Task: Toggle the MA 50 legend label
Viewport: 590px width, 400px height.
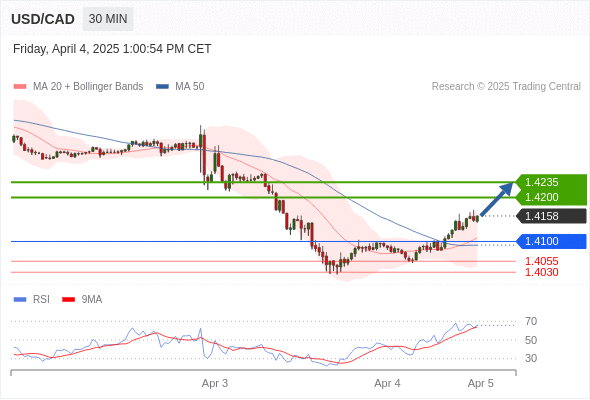Action: (190, 87)
